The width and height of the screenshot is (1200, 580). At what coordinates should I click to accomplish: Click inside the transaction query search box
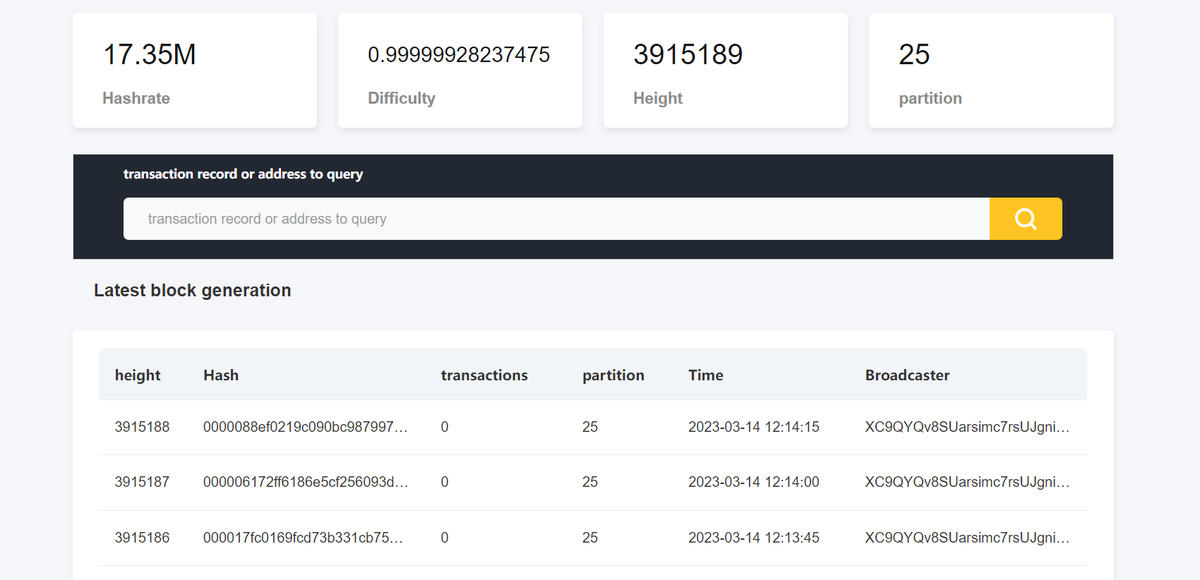pos(556,218)
